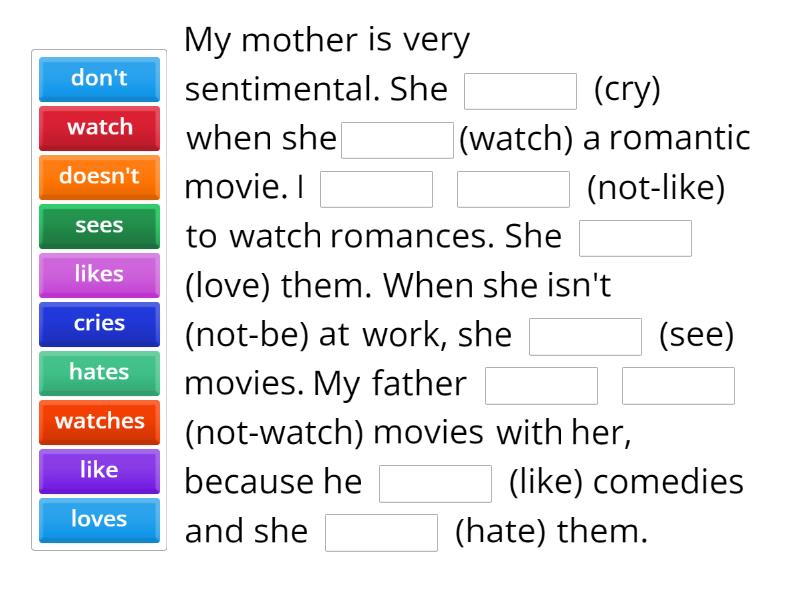The width and height of the screenshot is (800, 600).
Task: Select the blank before (watch)
Action: [x=398, y=140]
